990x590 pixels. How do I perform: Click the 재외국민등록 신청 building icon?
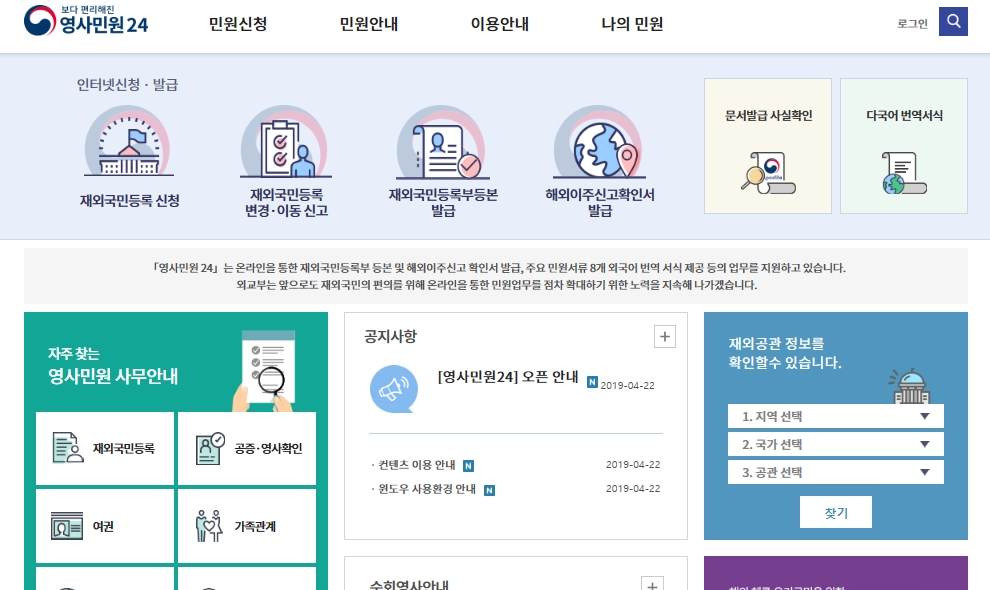click(x=129, y=141)
